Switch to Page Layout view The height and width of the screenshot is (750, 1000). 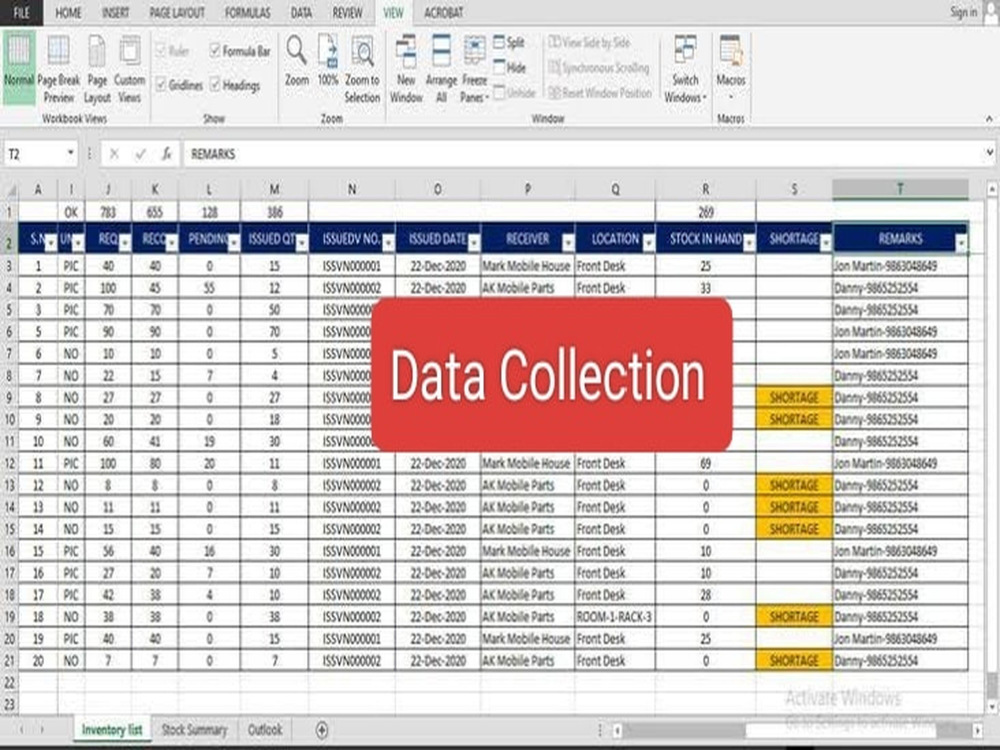(97, 68)
